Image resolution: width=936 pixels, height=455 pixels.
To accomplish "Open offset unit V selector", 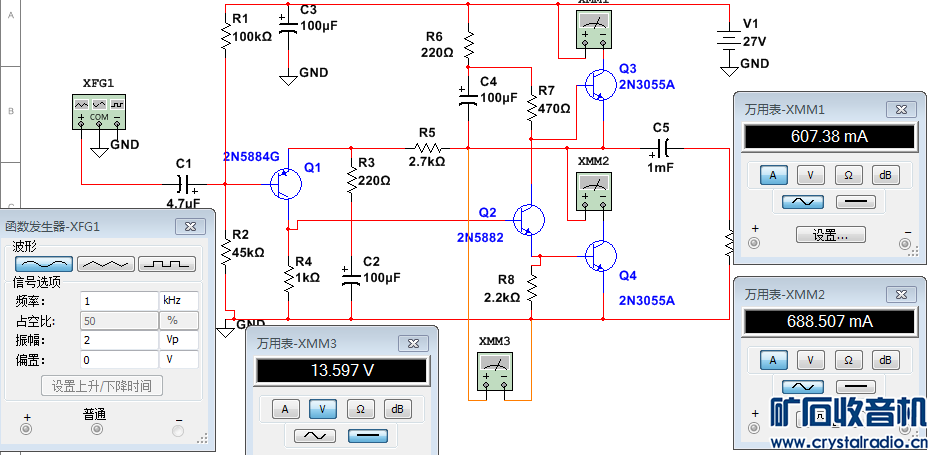I will point(178,360).
